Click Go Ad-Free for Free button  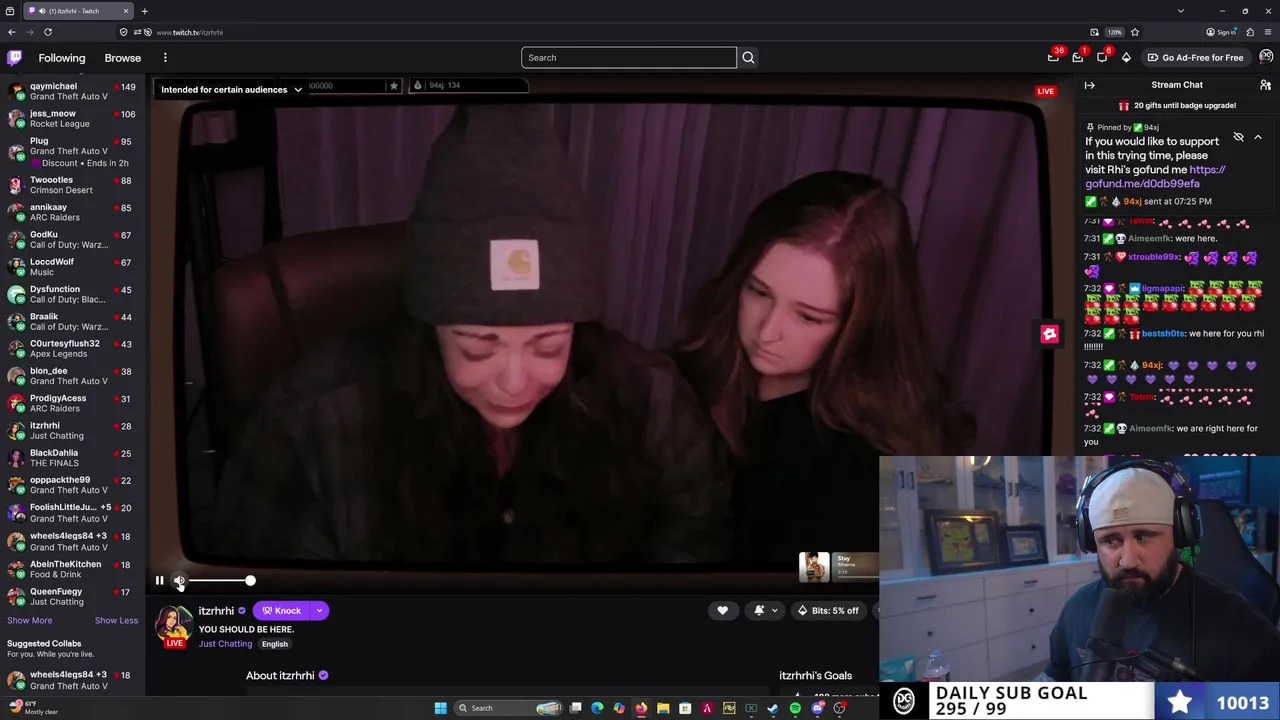point(1195,57)
